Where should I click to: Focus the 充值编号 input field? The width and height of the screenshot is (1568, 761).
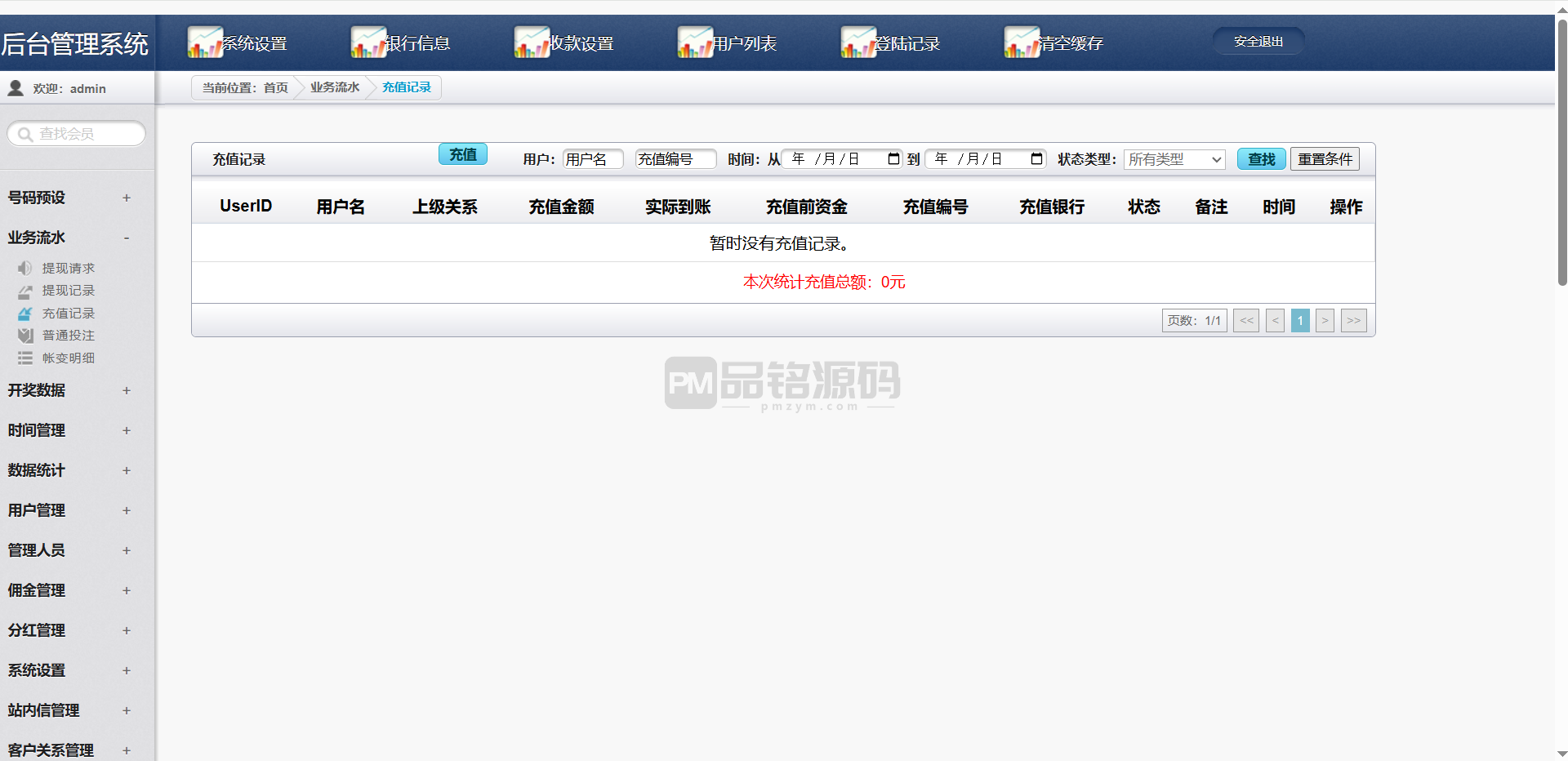coord(676,159)
